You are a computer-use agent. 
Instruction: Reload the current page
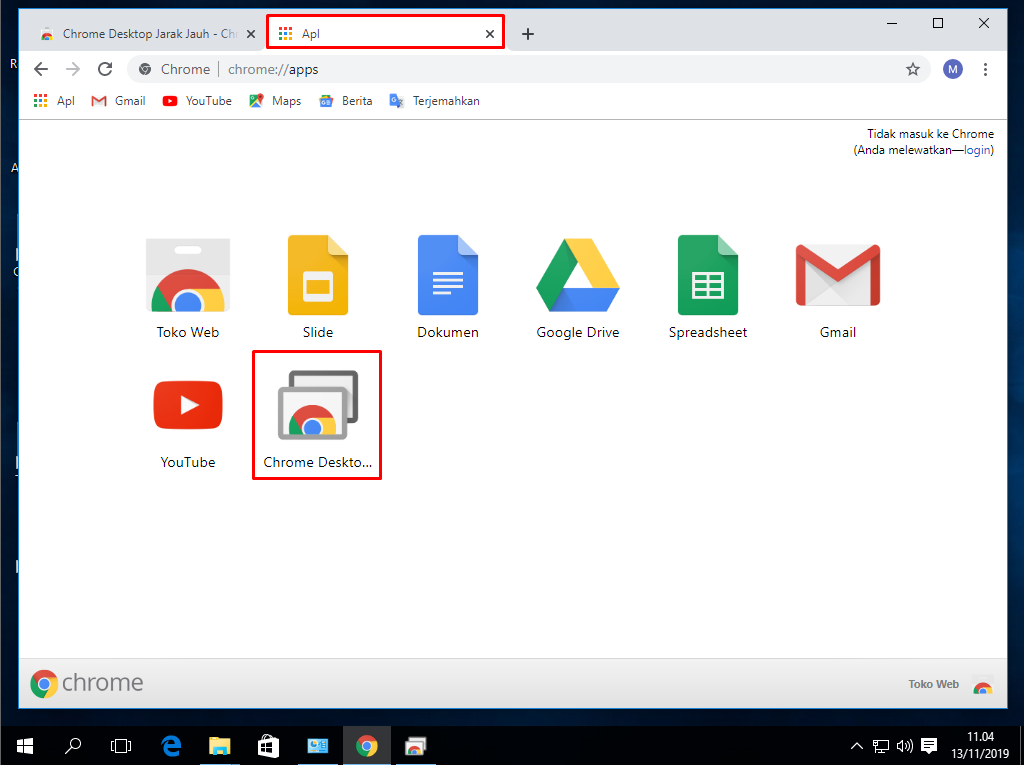click(105, 69)
